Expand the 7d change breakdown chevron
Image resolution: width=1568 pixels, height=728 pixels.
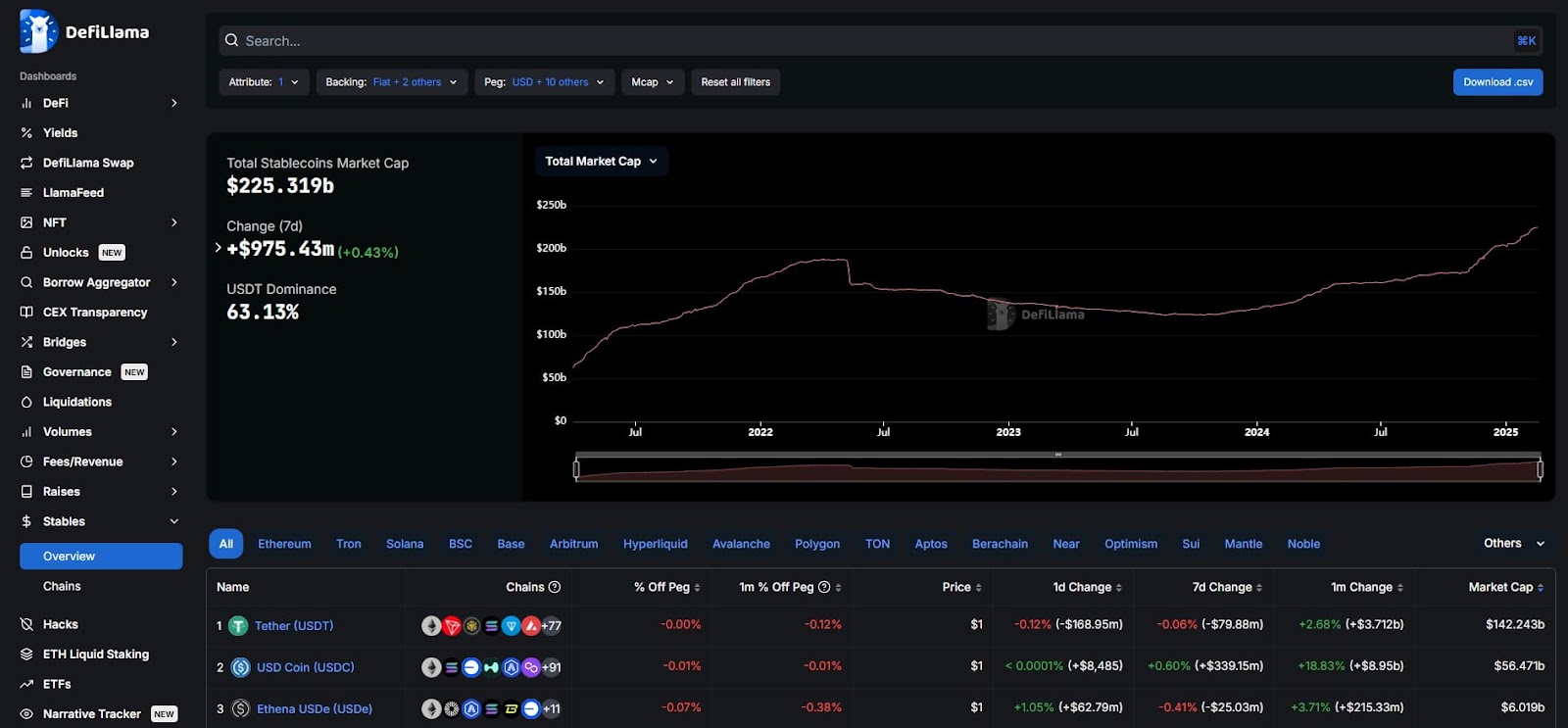tap(218, 248)
